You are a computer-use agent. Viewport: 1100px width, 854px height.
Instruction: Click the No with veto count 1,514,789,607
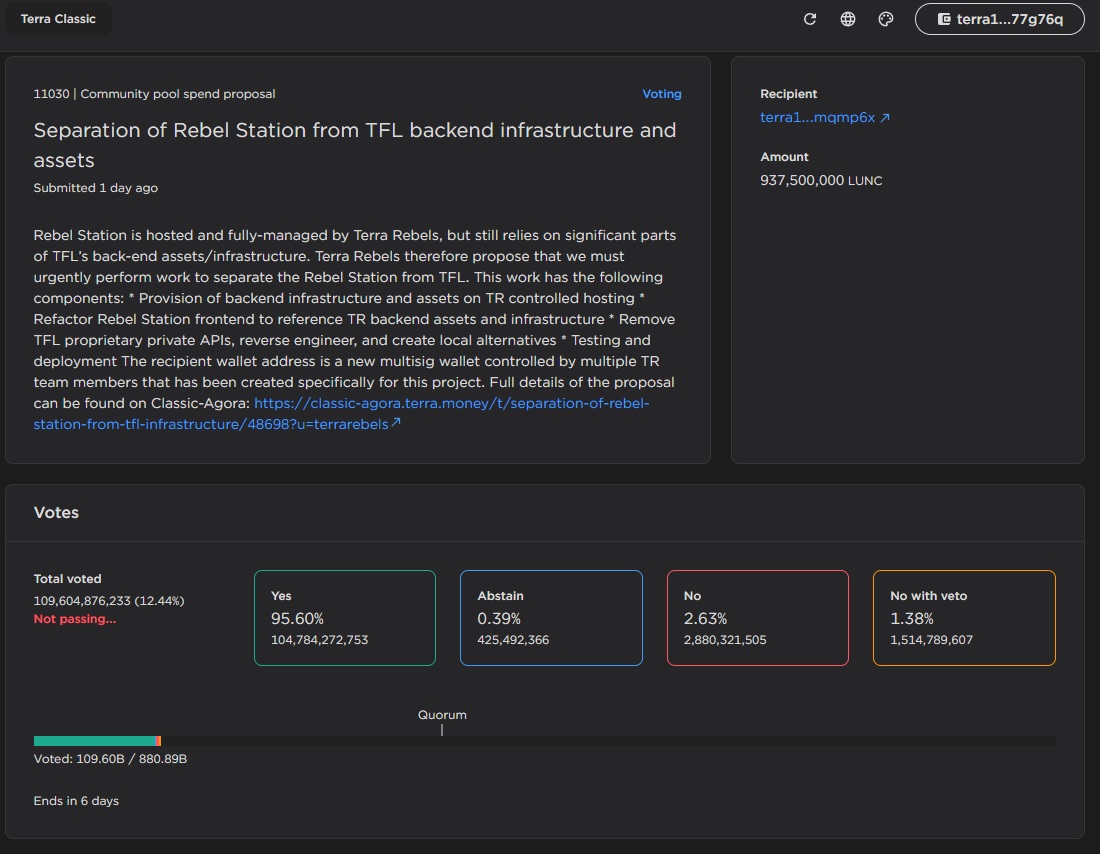click(932, 639)
